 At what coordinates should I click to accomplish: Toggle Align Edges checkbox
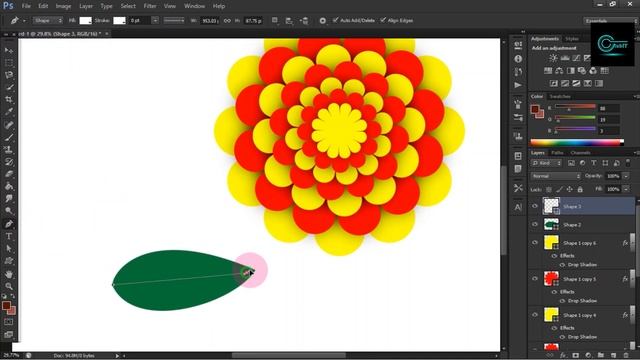383,20
